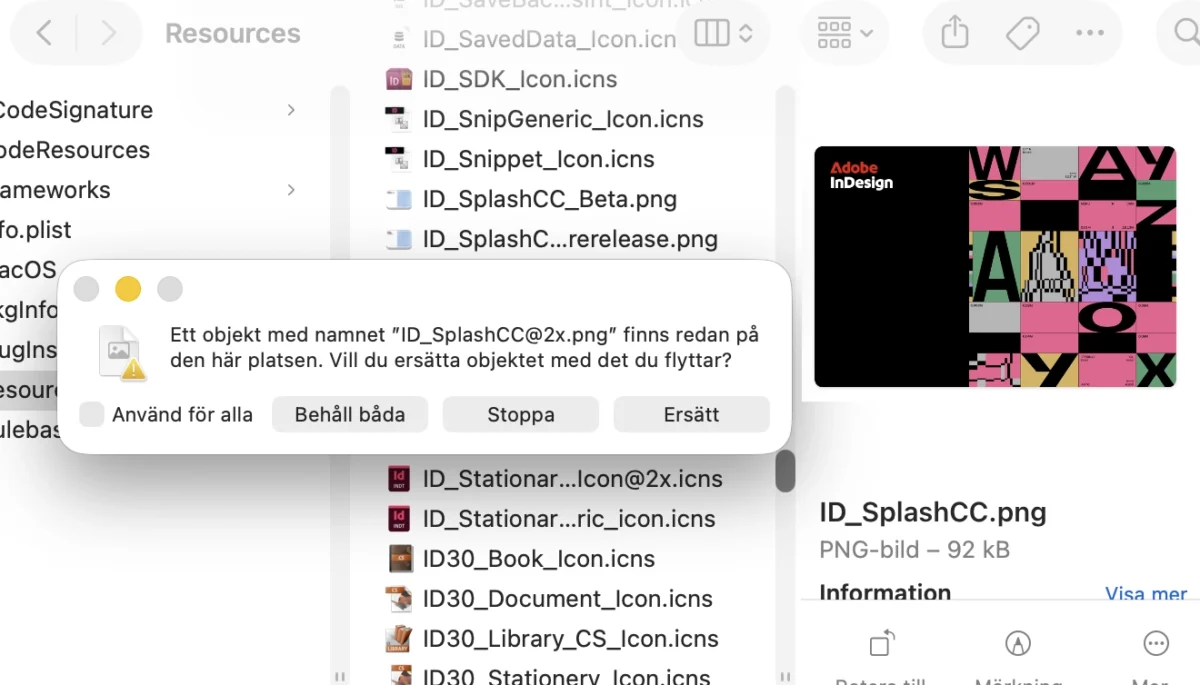This screenshot has height=685, width=1200.
Task: Select ID_Stationar…Icon@2x.icns file icon
Action: click(x=399, y=479)
